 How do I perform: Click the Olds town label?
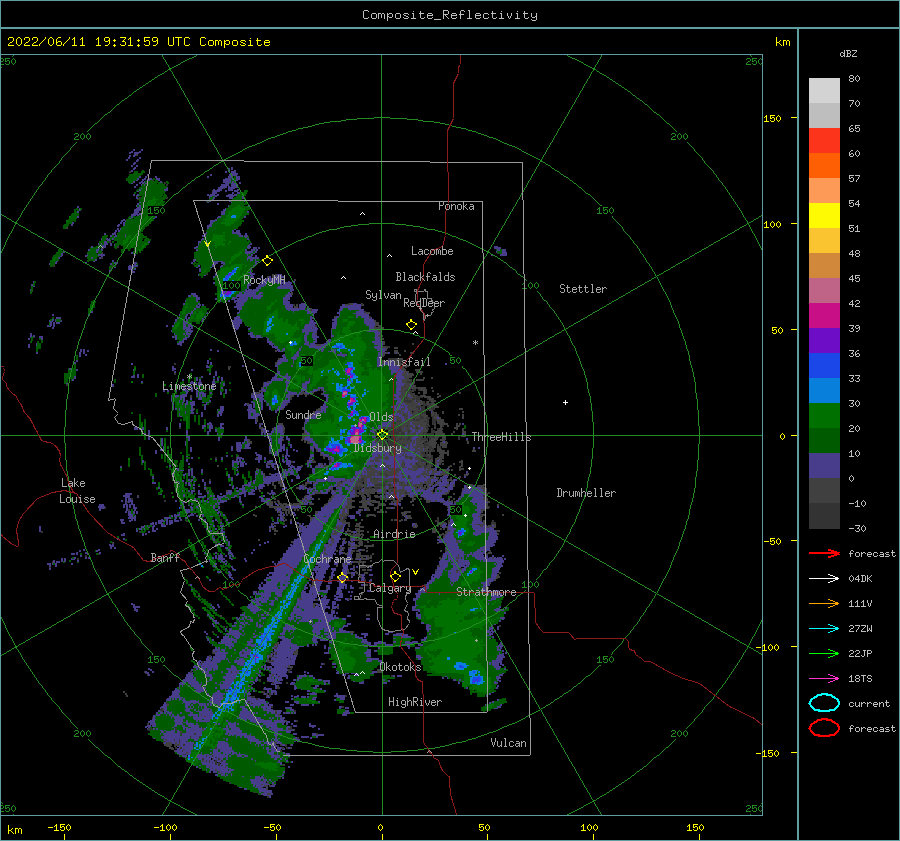click(x=381, y=417)
